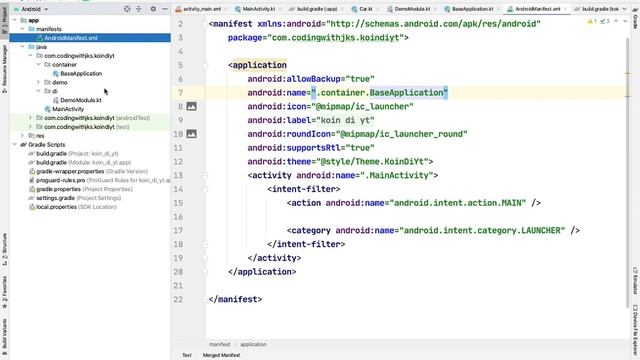Click line 7 android:name attribute value
The height and width of the screenshot is (360, 640).
[380, 93]
